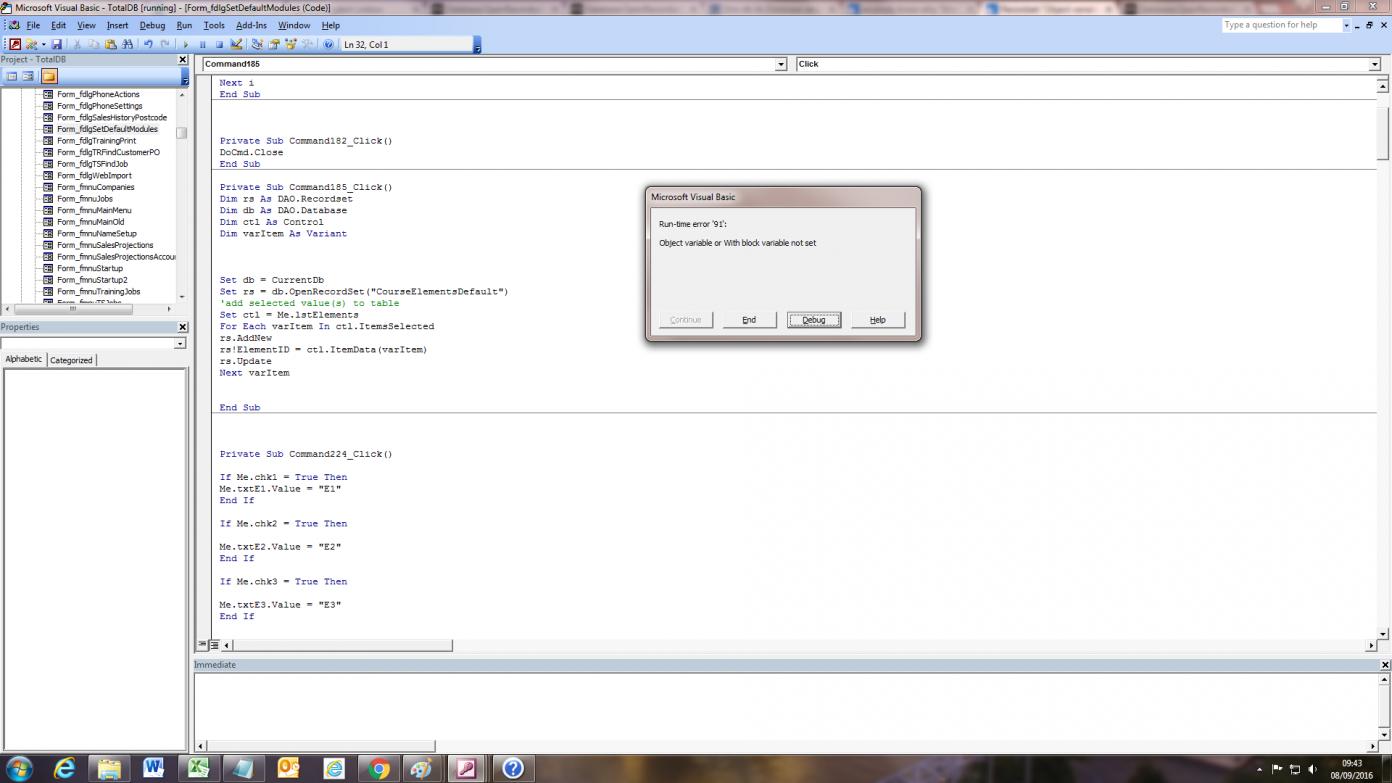Close the Immediate window
Image resolution: width=1392 pixels, height=783 pixels.
point(1385,665)
